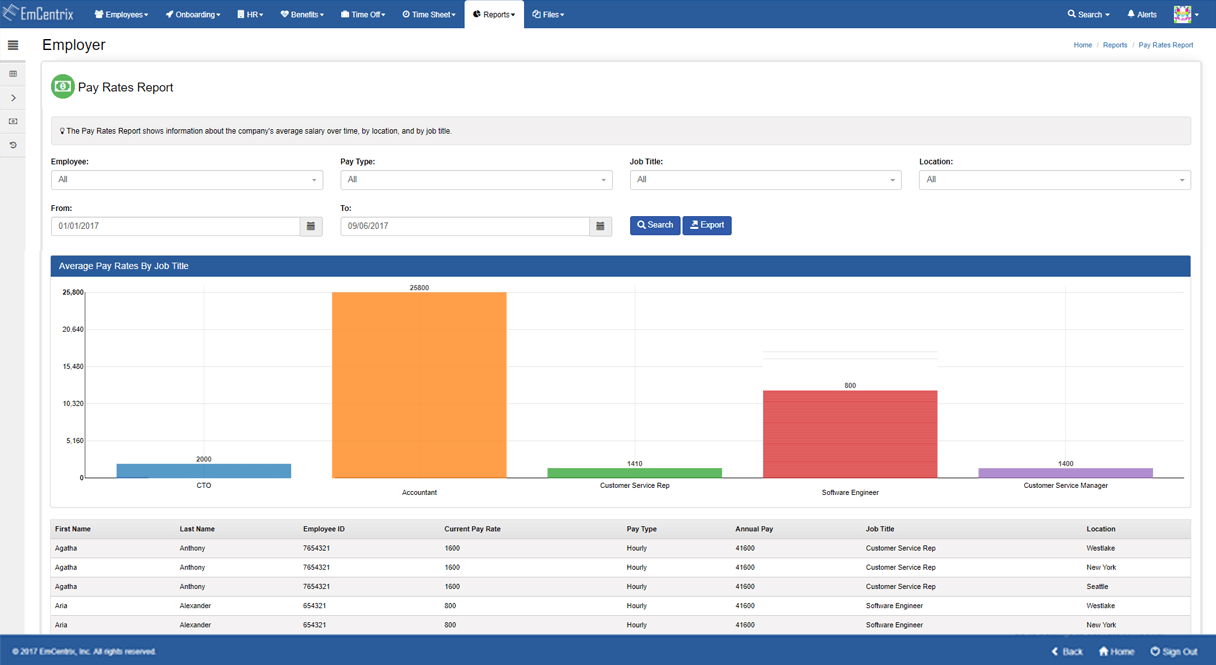
Task: Sort table by Last Name column header
Action: (x=197, y=529)
